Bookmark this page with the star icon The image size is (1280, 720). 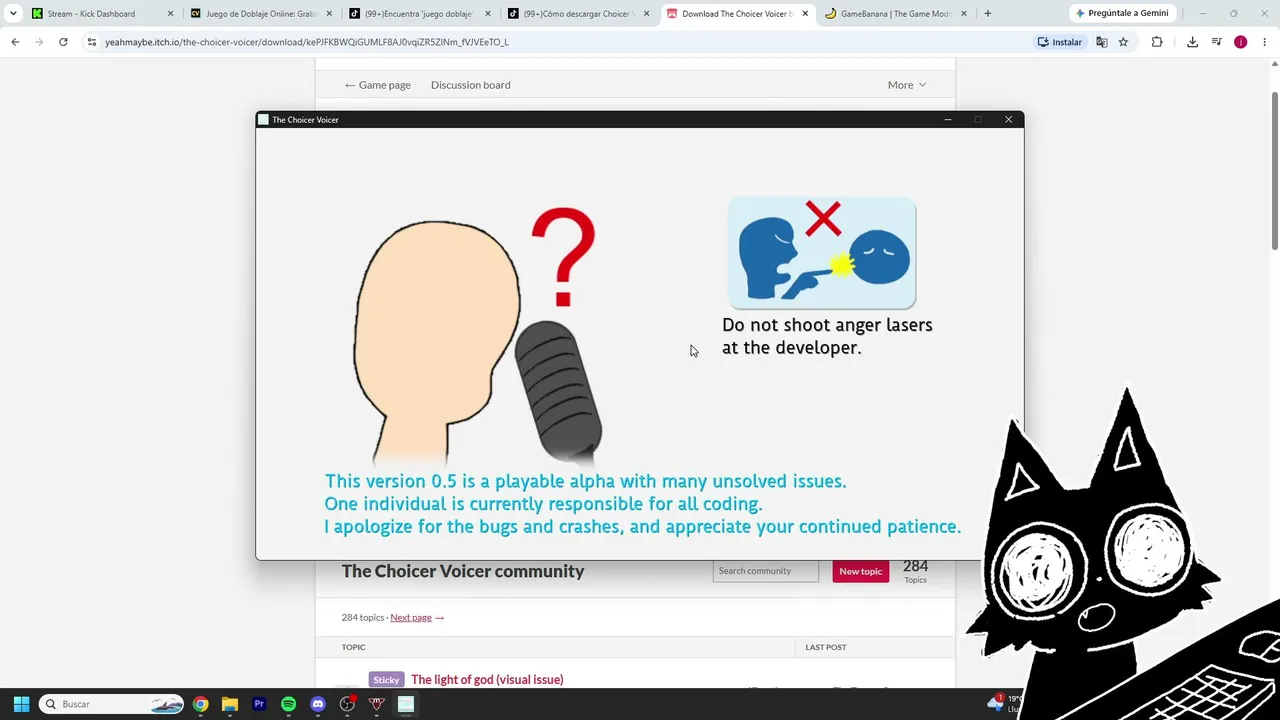1123,42
